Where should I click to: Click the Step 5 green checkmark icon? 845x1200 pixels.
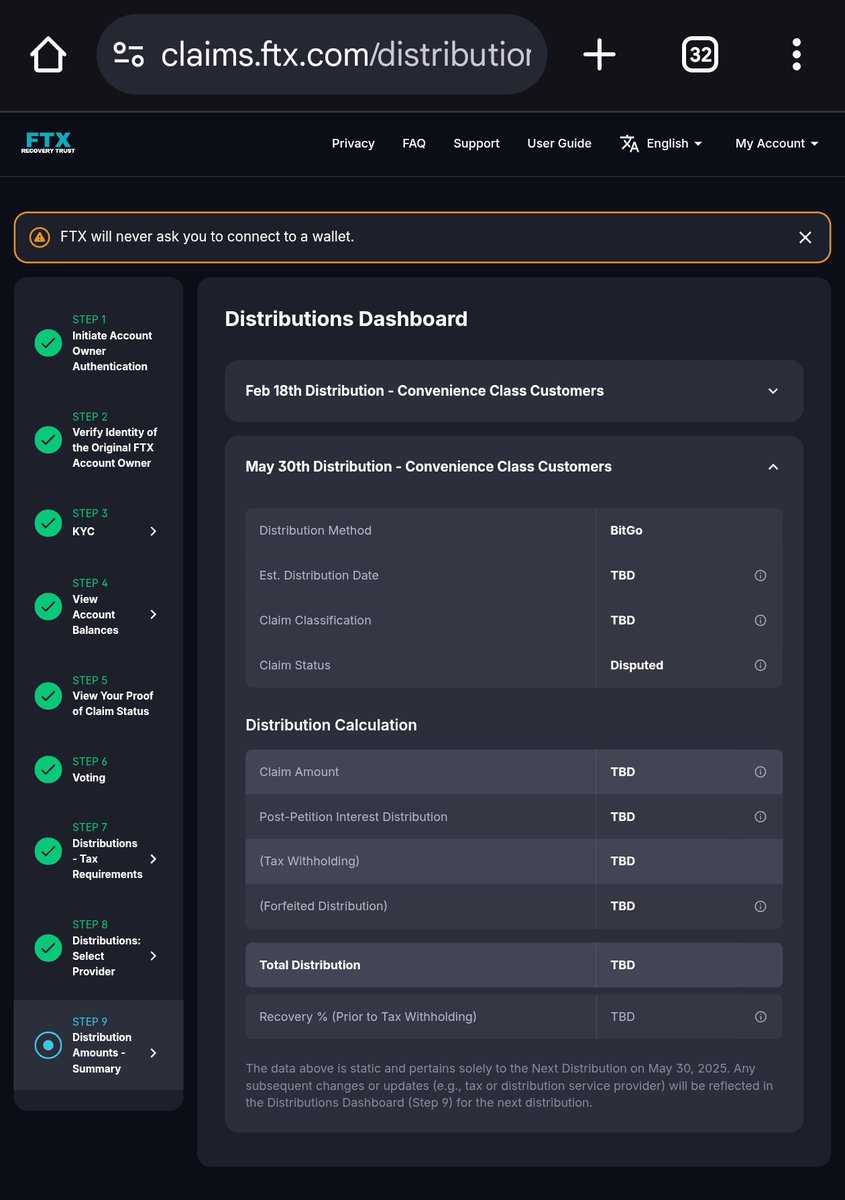tap(48, 696)
